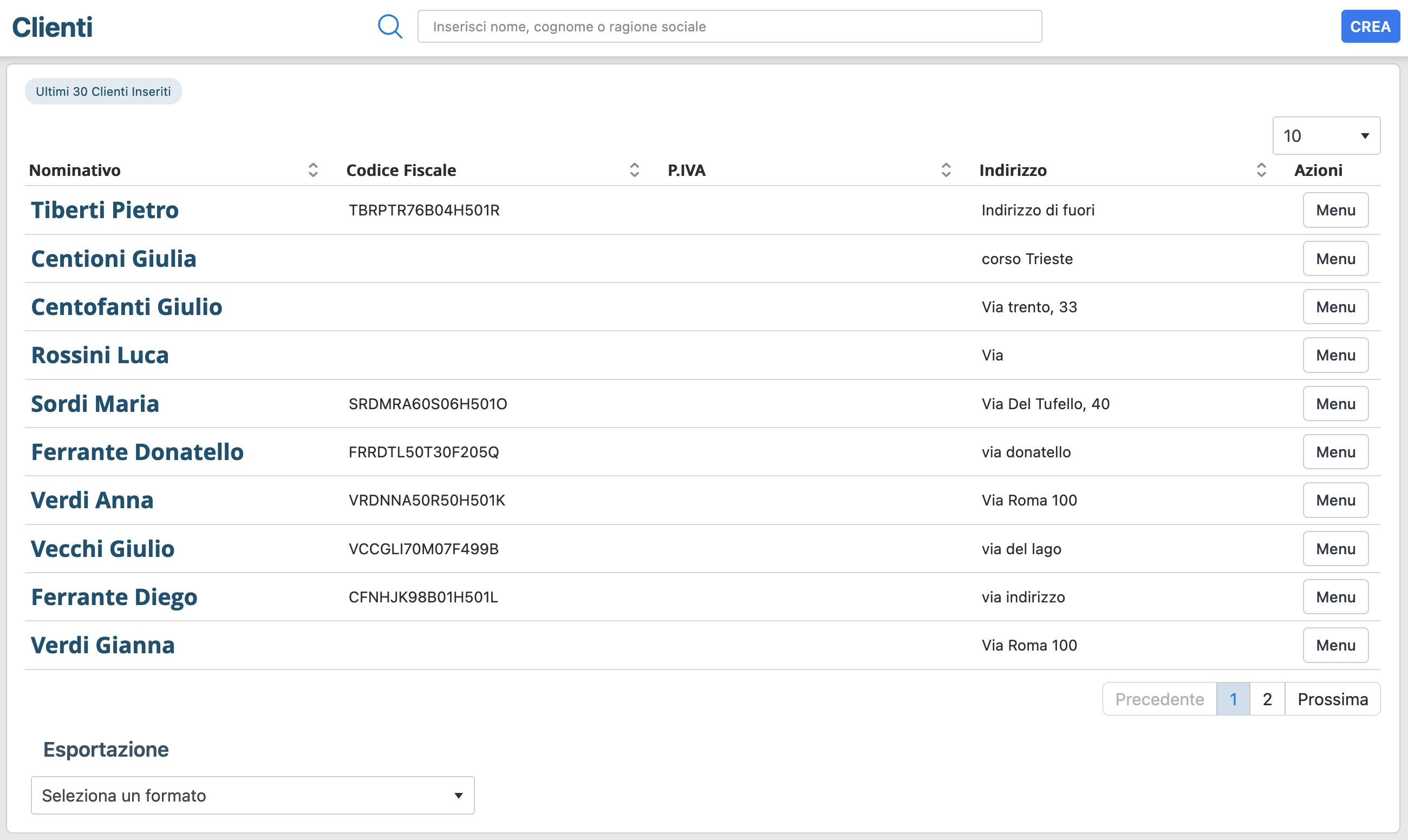Select page 1 in pagination

point(1233,699)
